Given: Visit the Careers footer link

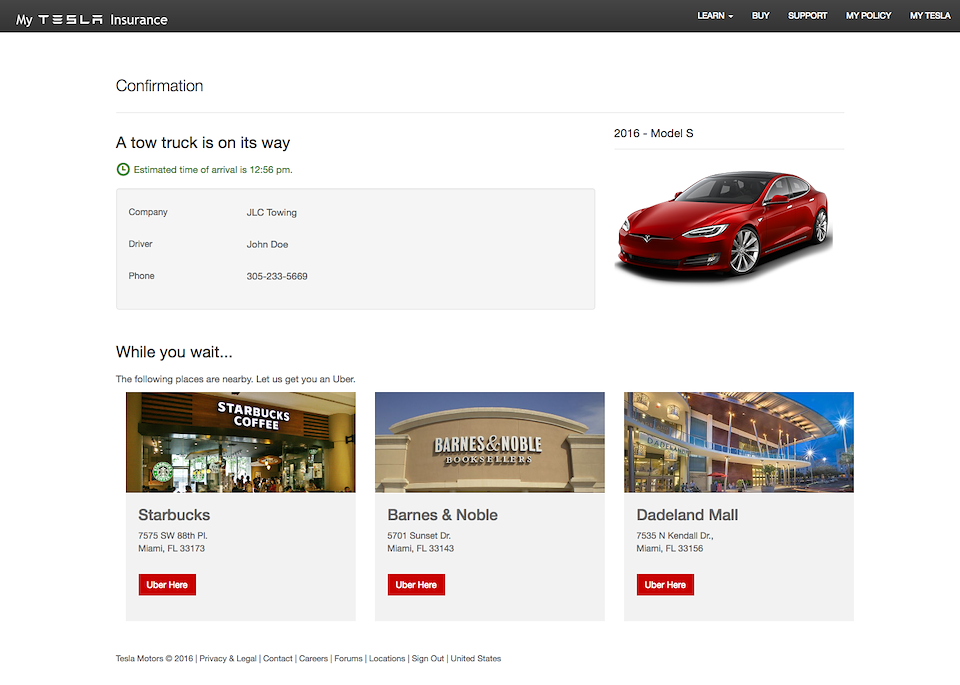Looking at the screenshot, I should click(313, 659).
